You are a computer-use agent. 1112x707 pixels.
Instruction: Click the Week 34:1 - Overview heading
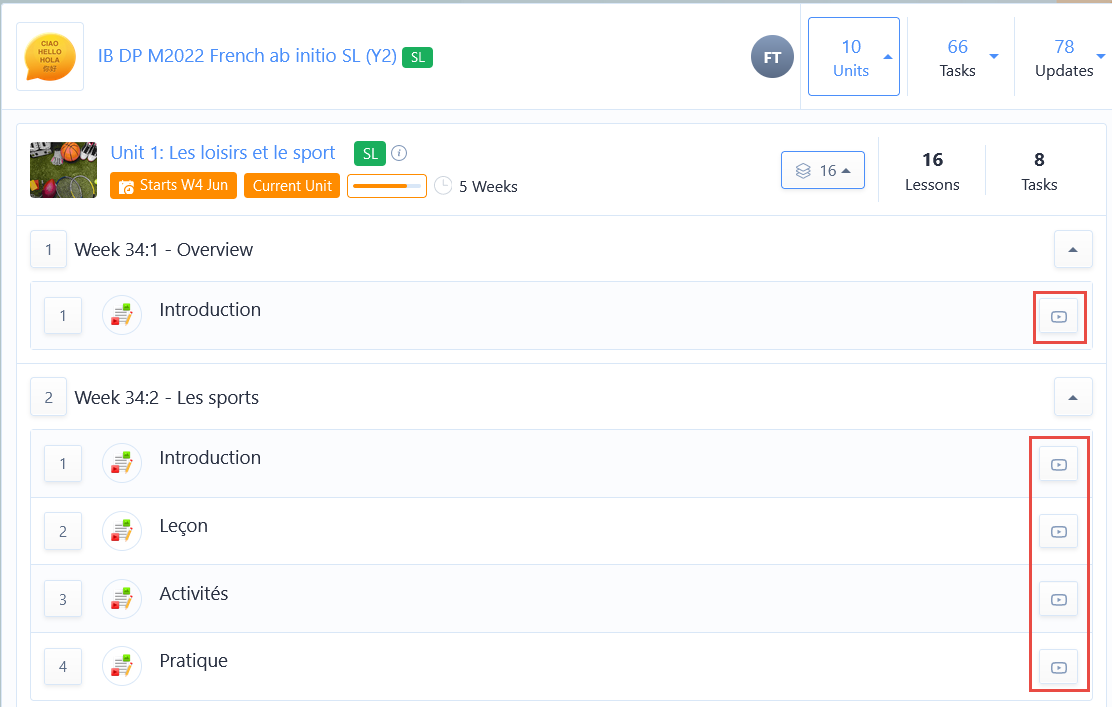click(164, 250)
